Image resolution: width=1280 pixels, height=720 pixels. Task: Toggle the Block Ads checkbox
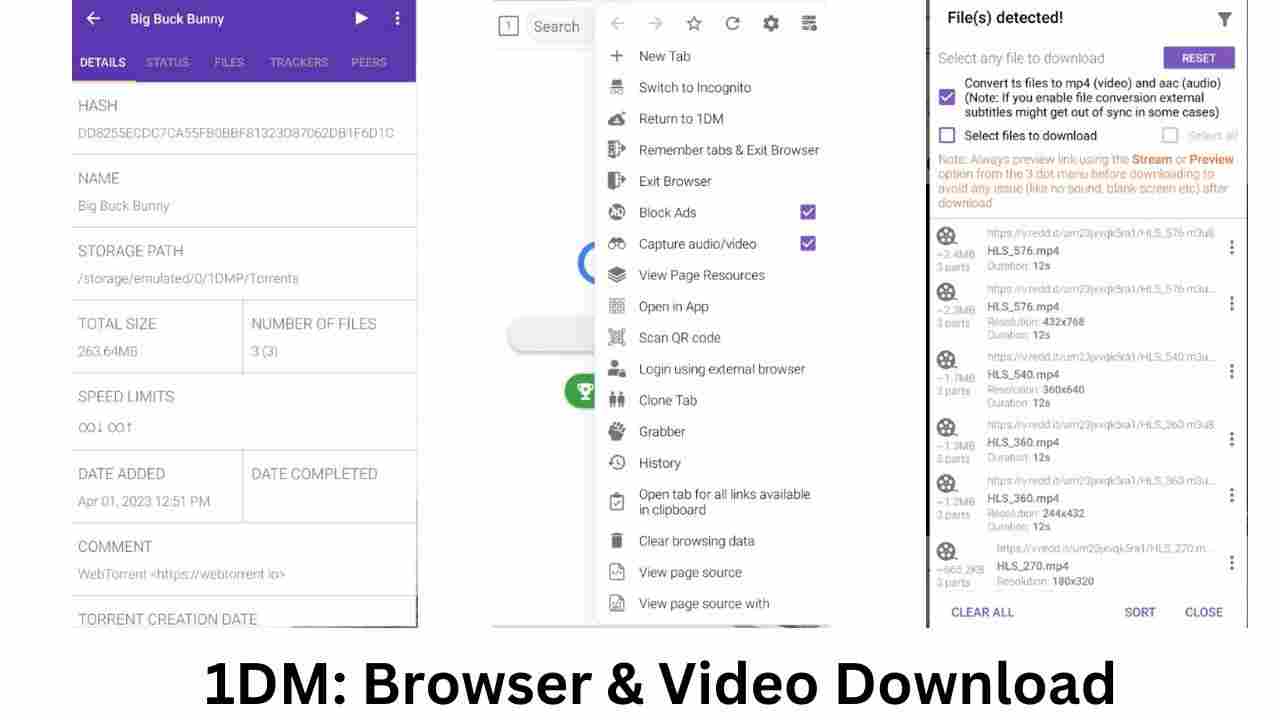[x=808, y=212]
